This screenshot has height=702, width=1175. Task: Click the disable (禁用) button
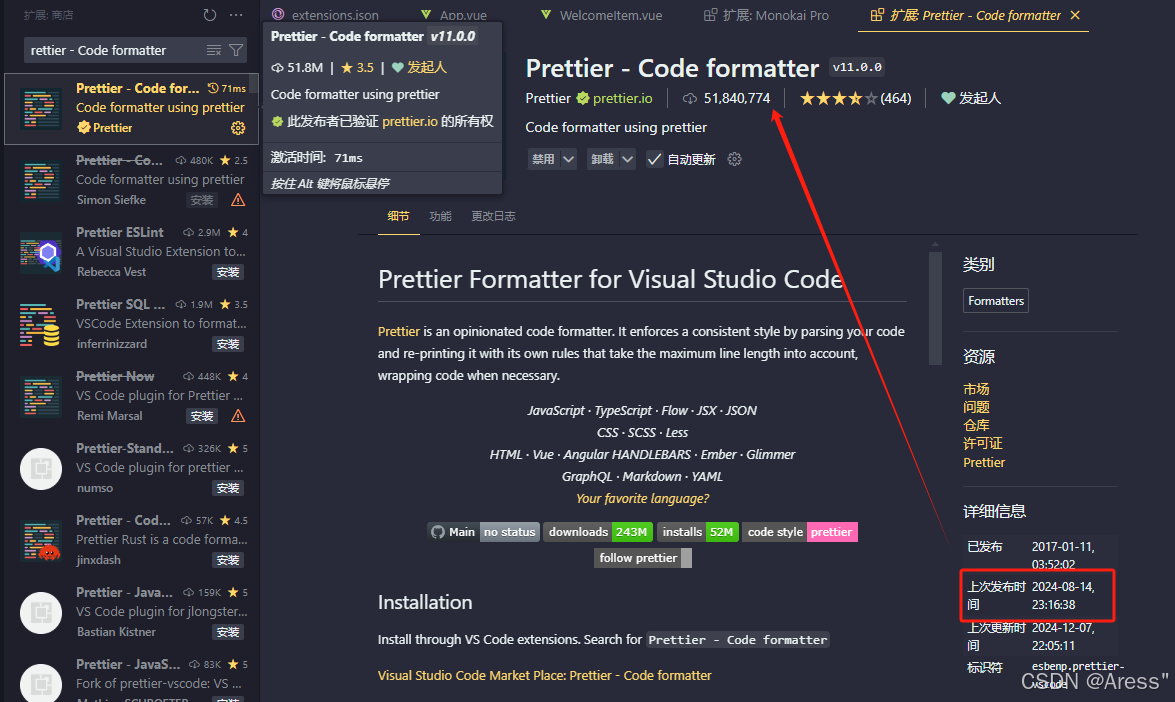tap(543, 159)
